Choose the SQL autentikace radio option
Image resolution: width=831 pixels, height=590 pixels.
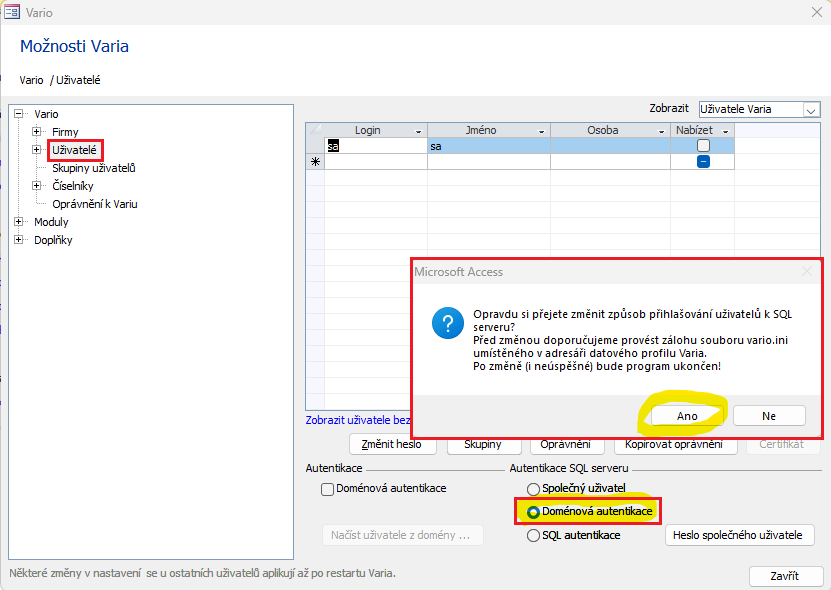click(x=534, y=536)
